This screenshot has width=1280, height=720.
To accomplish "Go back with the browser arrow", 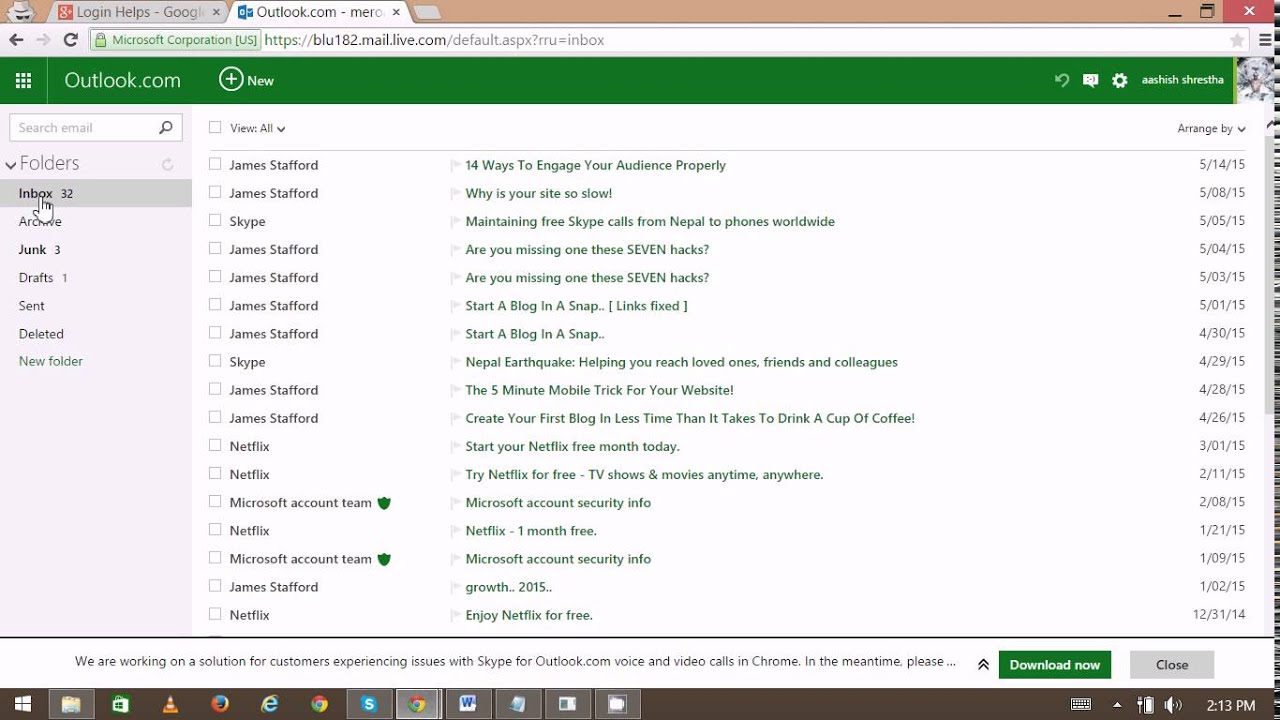I will (16, 40).
